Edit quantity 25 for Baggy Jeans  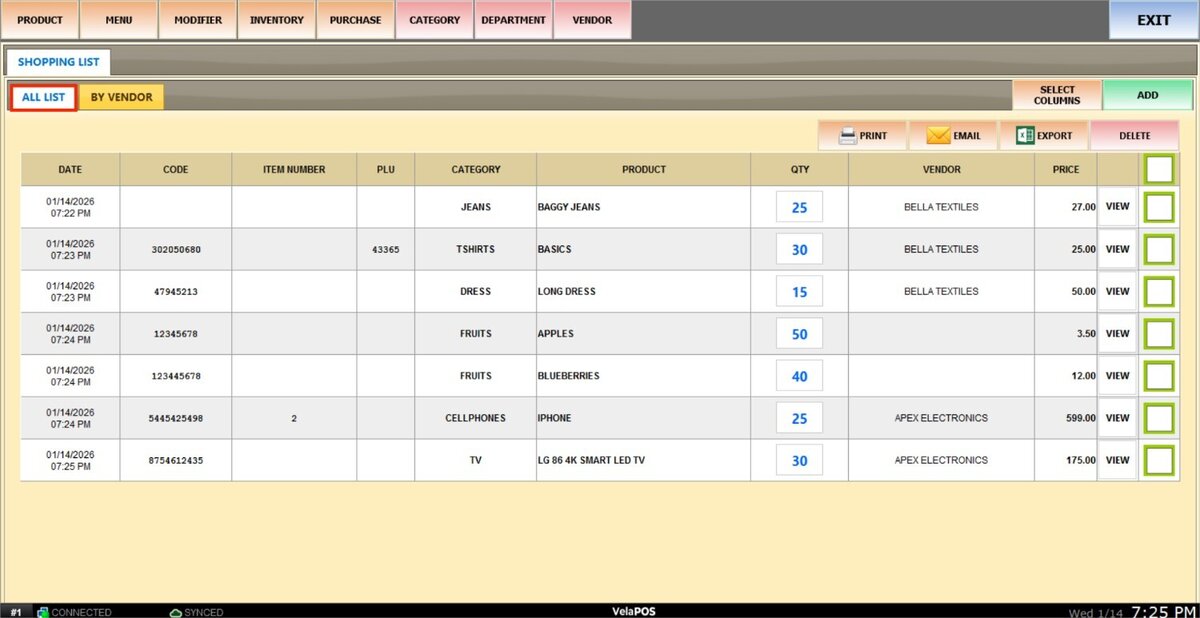(x=800, y=207)
